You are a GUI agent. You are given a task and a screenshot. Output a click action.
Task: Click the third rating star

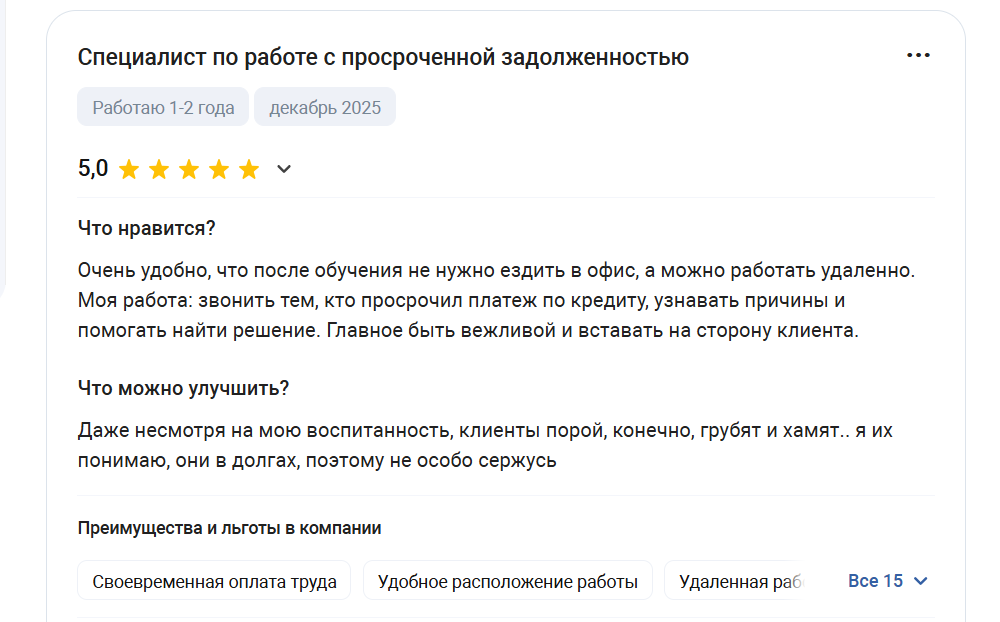tap(189, 169)
